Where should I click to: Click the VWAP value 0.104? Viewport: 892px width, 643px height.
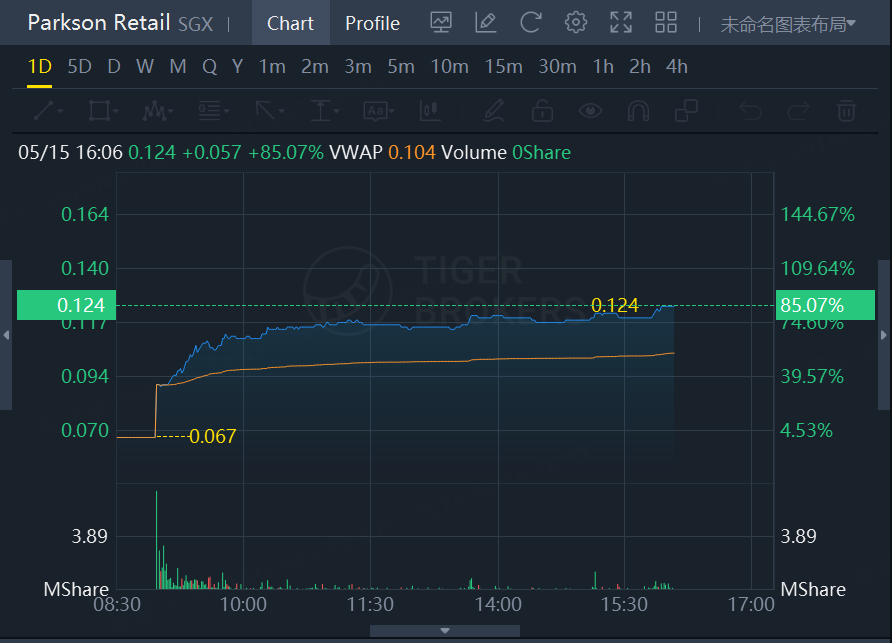point(412,152)
